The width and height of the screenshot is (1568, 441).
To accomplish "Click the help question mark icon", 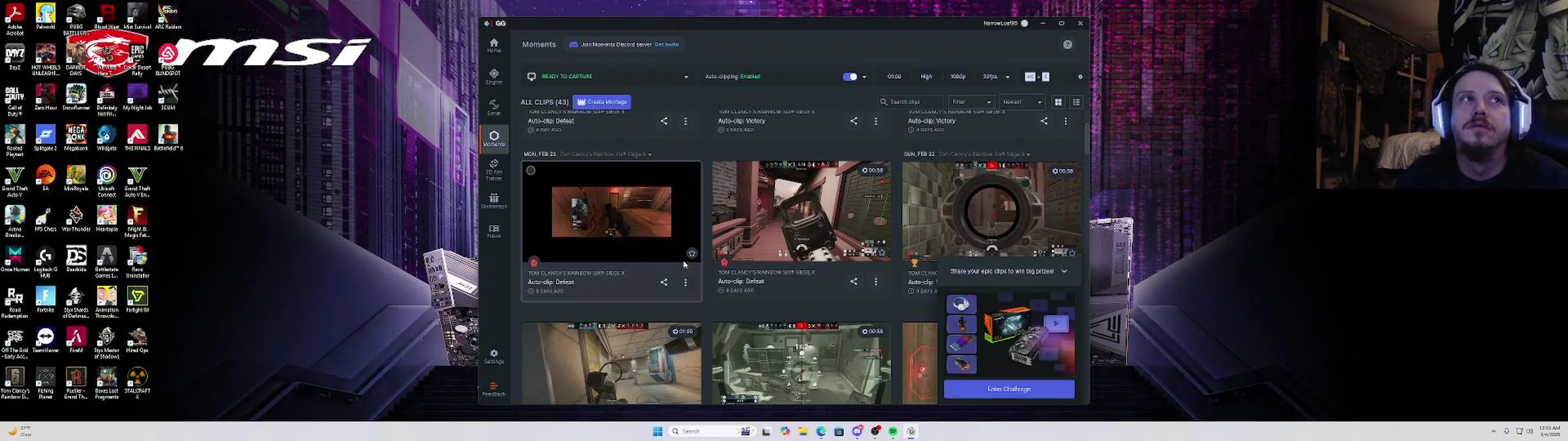I will [x=1068, y=44].
